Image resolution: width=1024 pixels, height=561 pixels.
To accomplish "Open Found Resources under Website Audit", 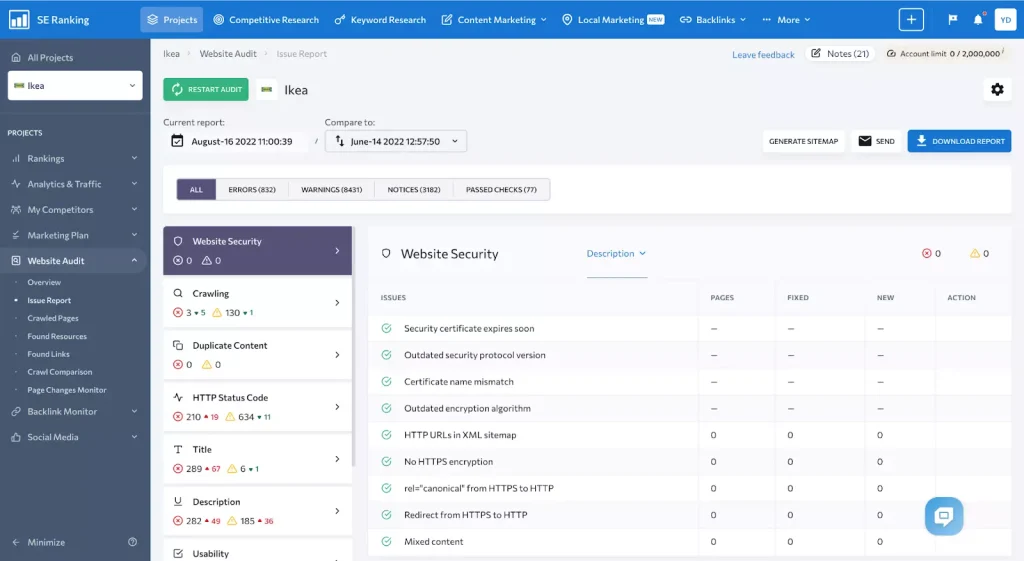I will pyautogui.click(x=57, y=336).
